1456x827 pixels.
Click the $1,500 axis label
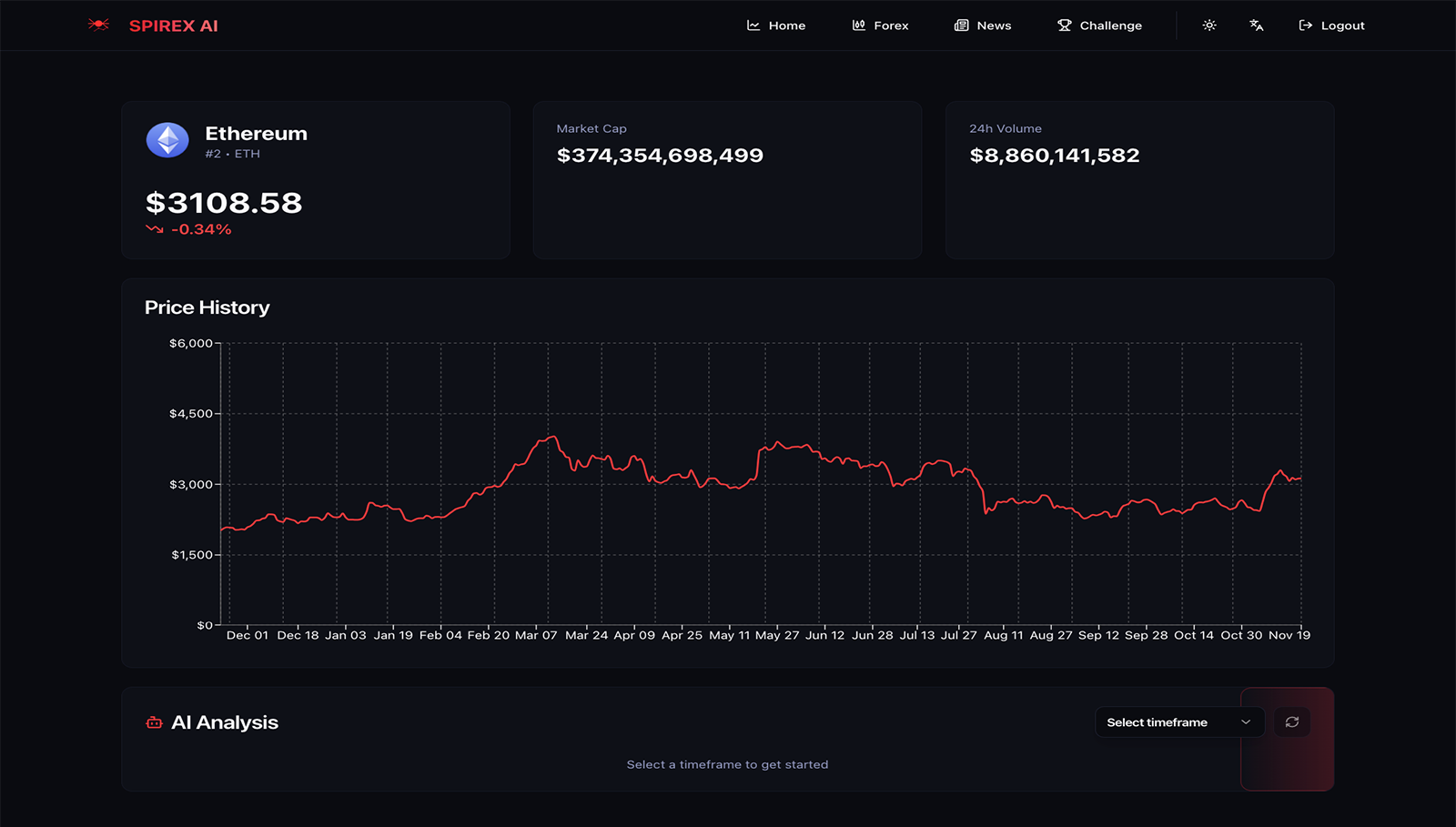192,554
